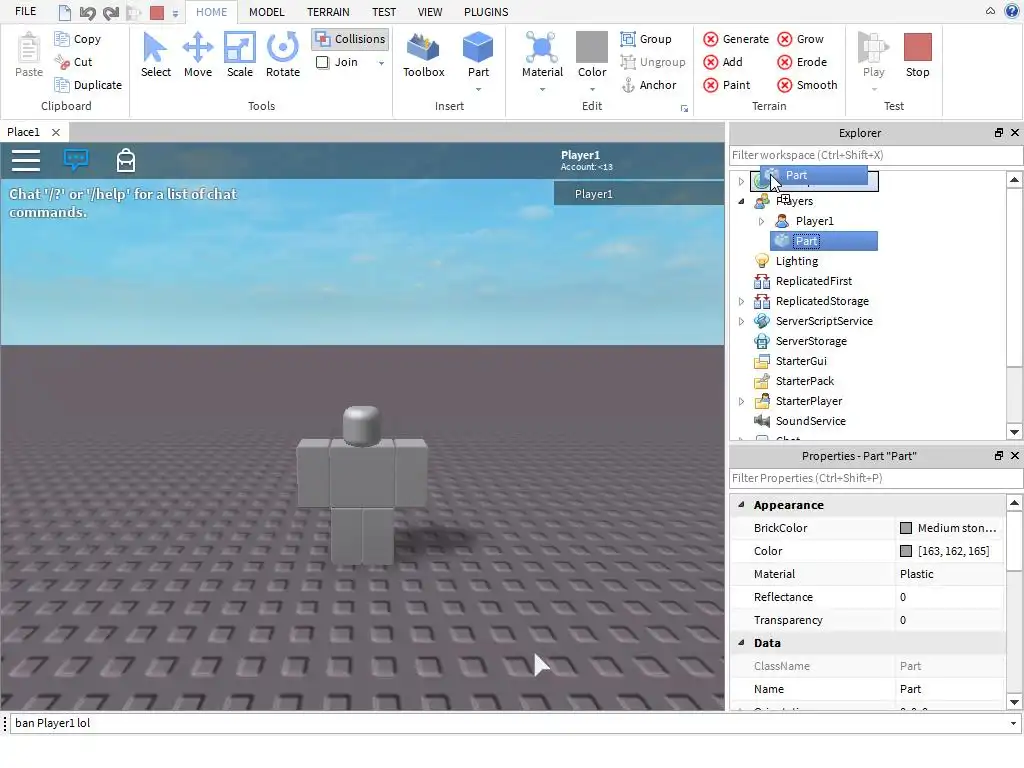Expand the ReplicatedStorage node
Screen dimensions: 1024x768
[741, 302]
